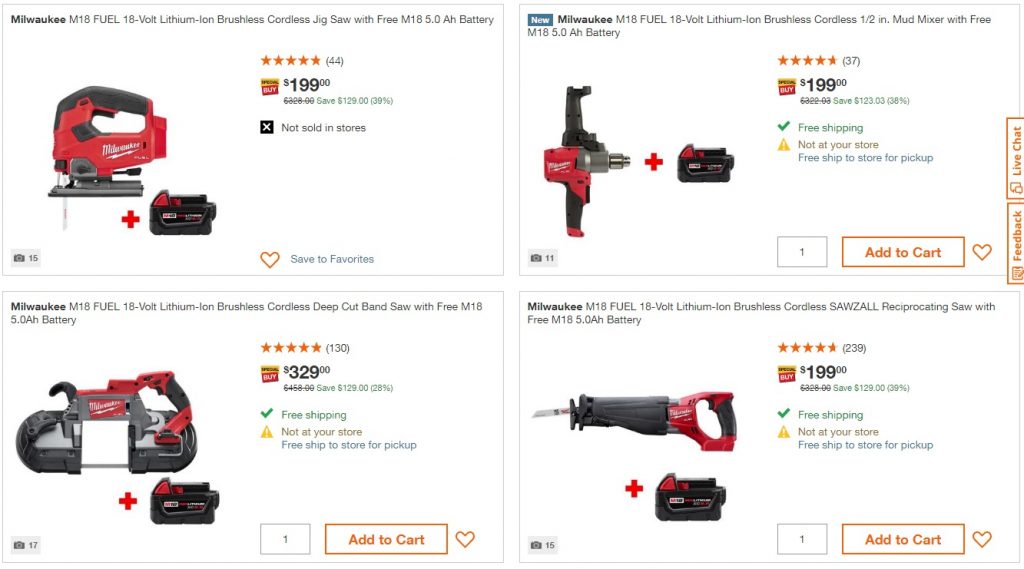Open the Feedback side tab
This screenshot has height=569, width=1024.
click(x=1016, y=242)
